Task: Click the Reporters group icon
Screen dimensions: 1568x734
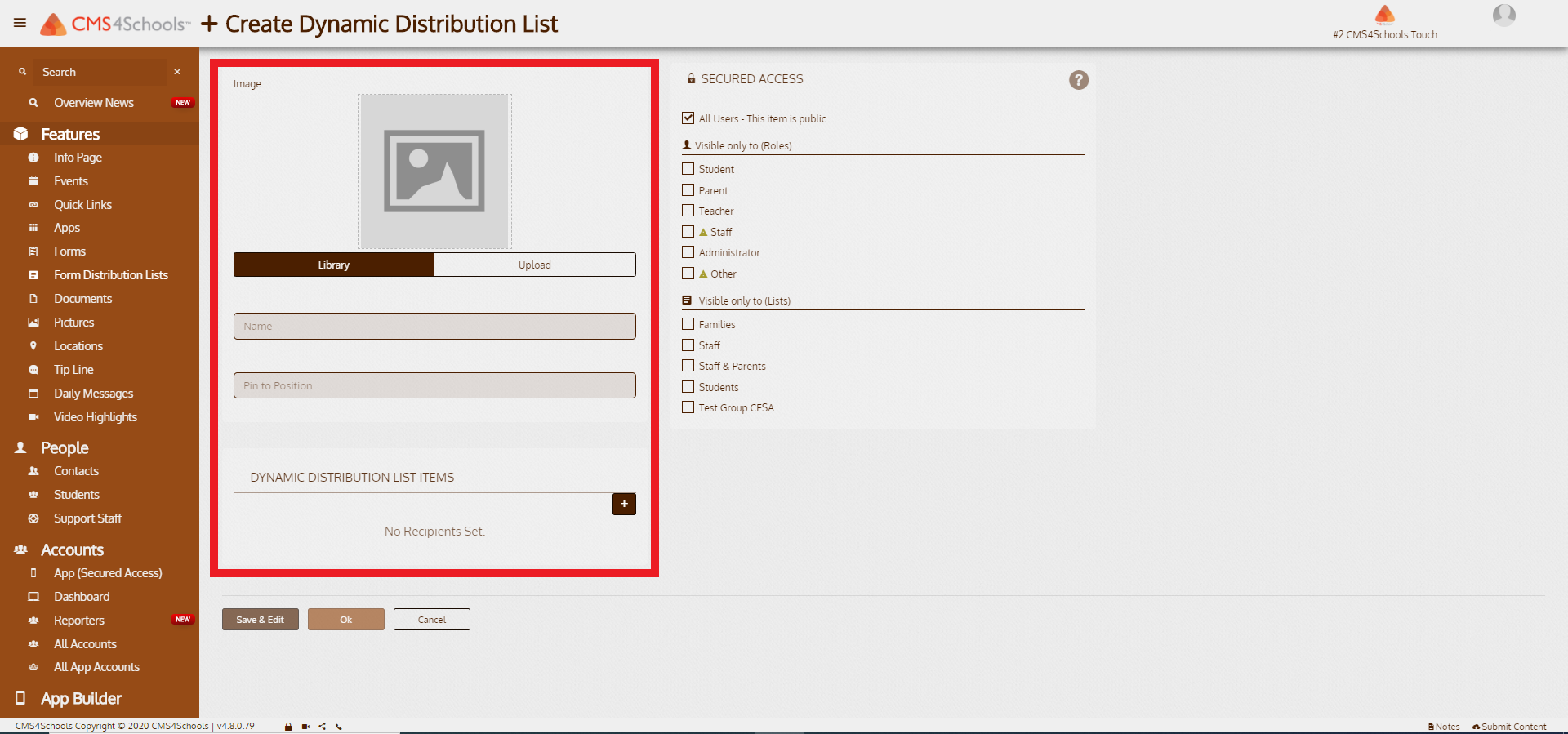Action: pyautogui.click(x=33, y=621)
